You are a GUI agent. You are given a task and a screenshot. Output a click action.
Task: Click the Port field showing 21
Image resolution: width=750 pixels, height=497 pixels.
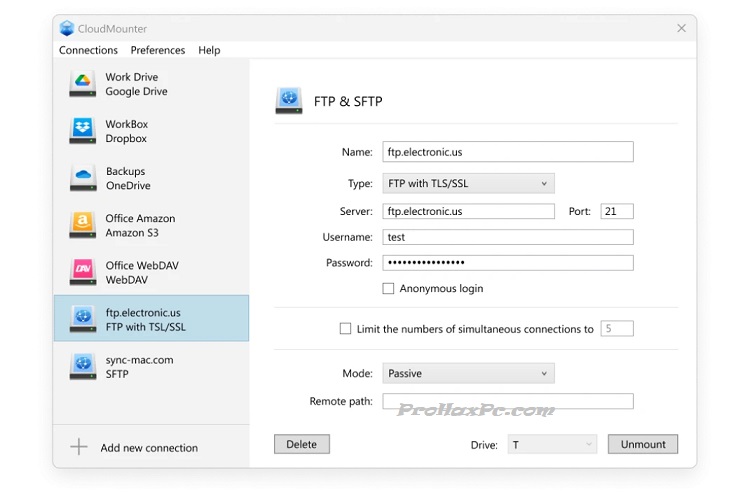click(x=617, y=211)
